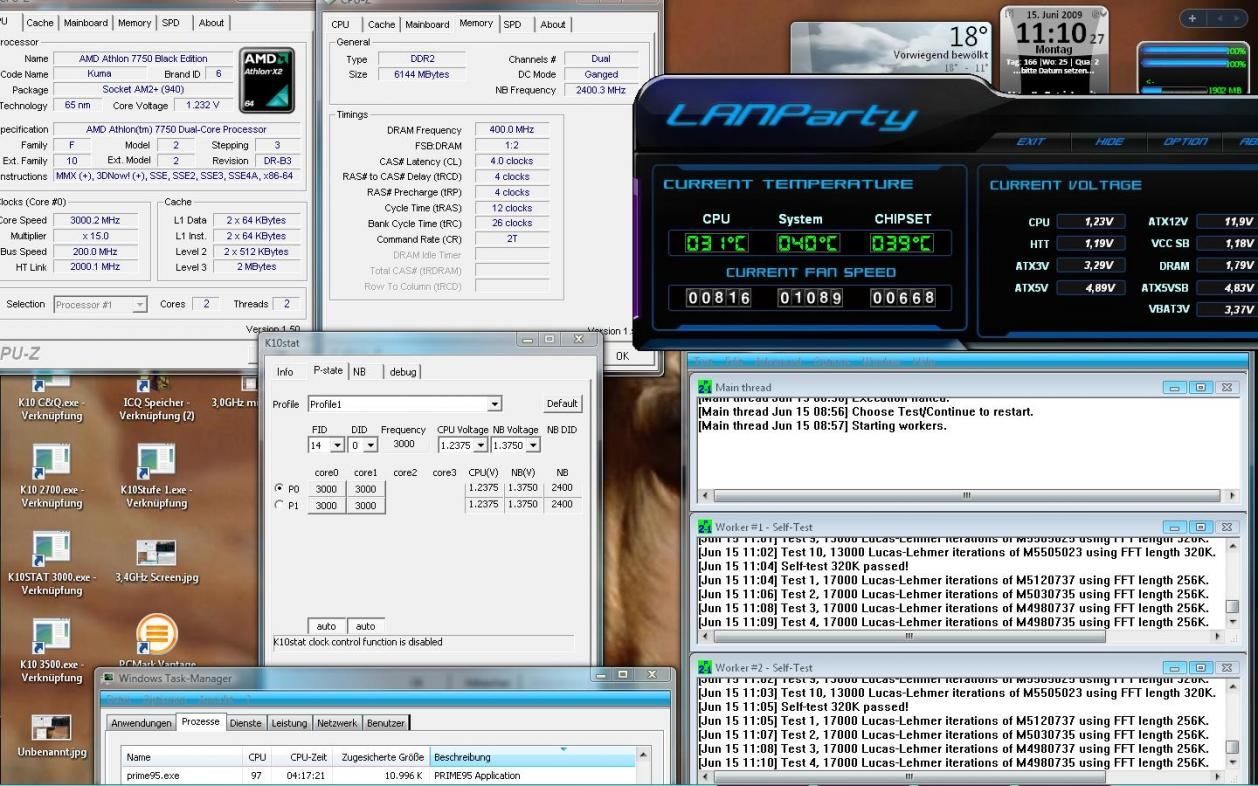Switch to the Dienste tab in Task-Manager
This screenshot has width=1258, height=786.
click(246, 723)
